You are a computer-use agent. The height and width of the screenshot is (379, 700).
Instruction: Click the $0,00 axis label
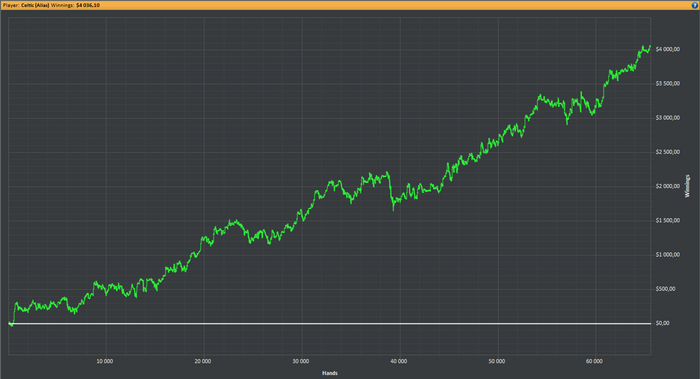tap(662, 323)
